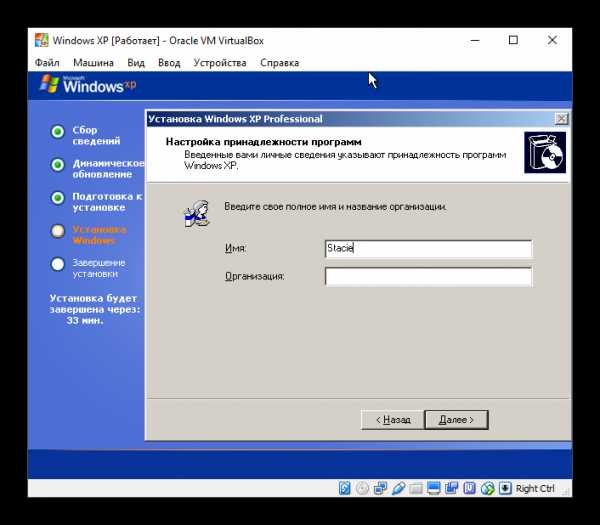Select the 'Сбор сведений' step indicator

tap(58, 132)
